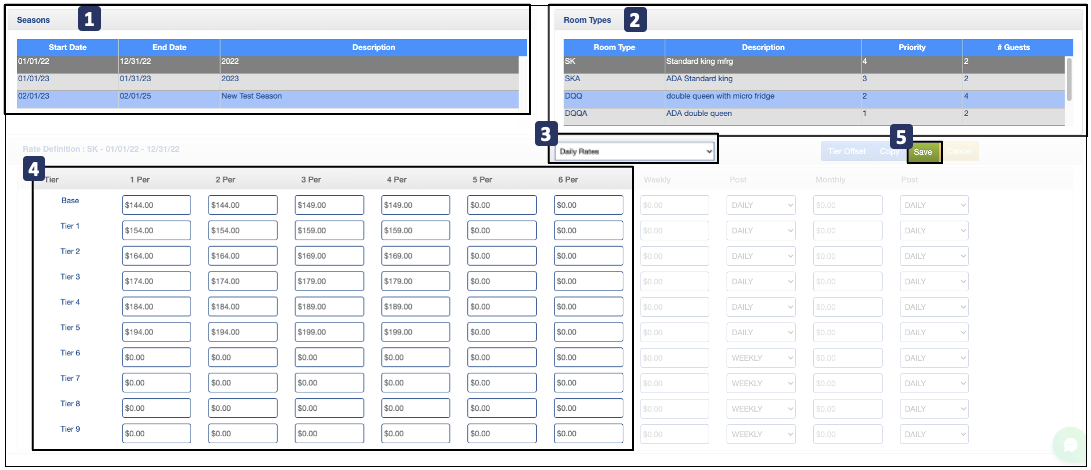Click the Tier 3 row label
The image size is (1091, 470).
point(70,276)
